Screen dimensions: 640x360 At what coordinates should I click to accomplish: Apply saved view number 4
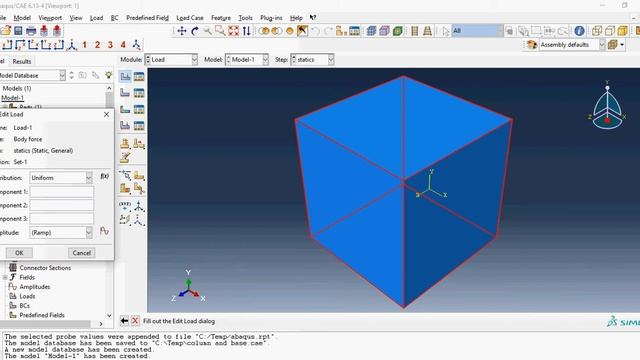click(123, 45)
